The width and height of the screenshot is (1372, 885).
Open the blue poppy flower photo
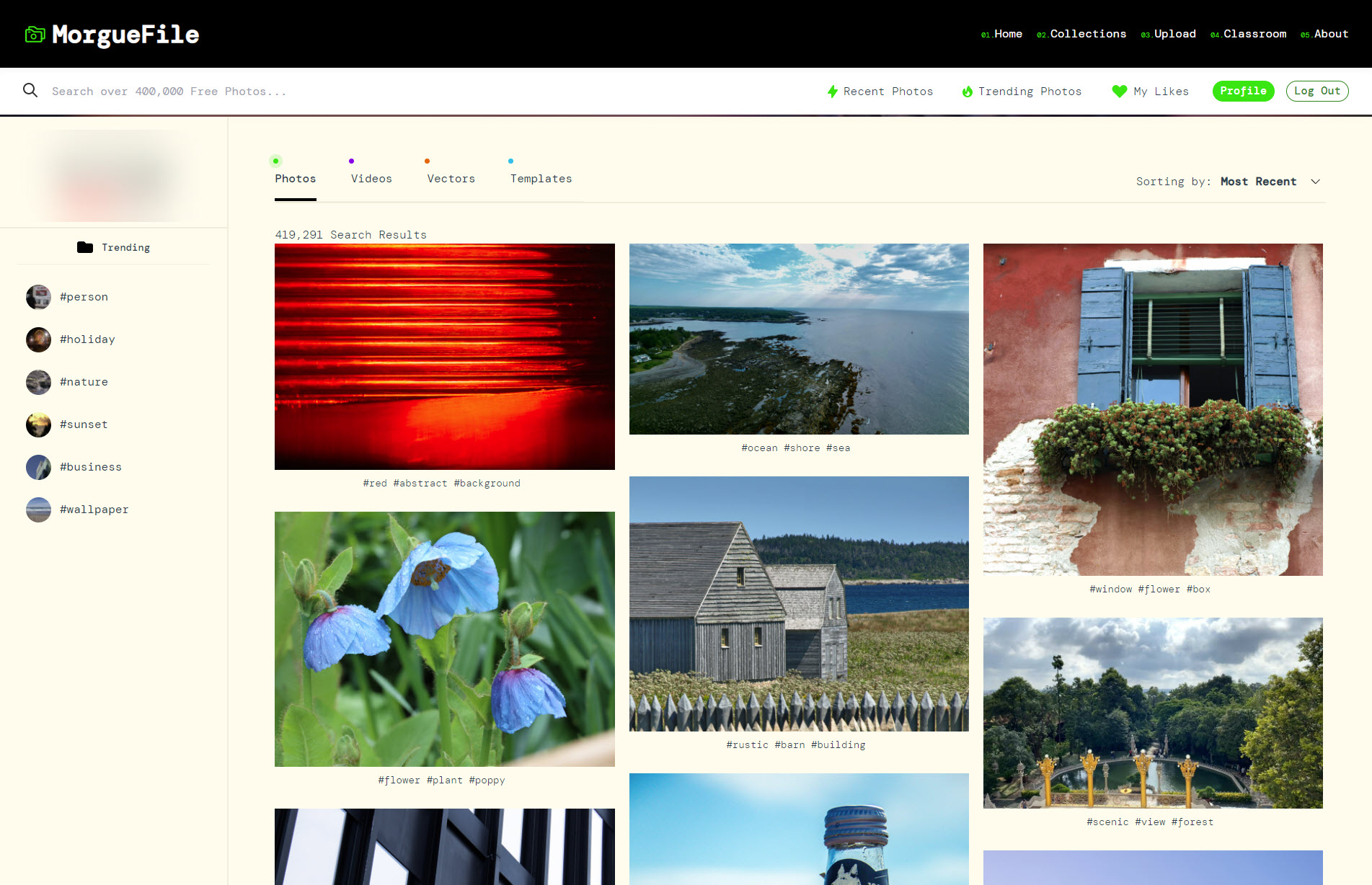(445, 639)
